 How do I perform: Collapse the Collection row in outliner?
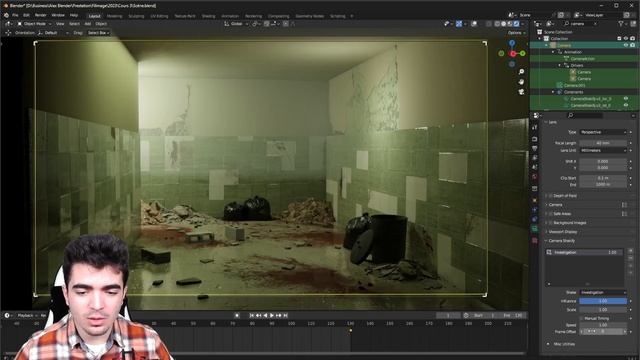pos(540,38)
